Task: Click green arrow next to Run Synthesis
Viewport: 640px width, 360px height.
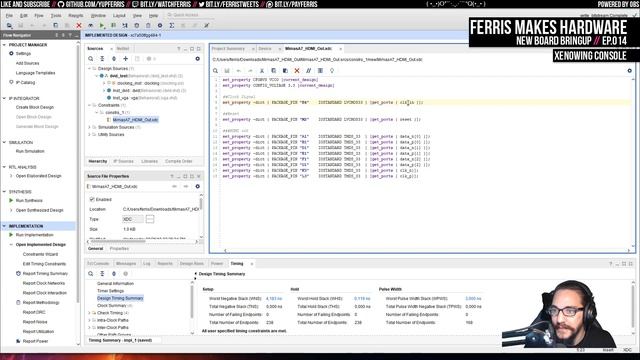Action: coord(11,200)
